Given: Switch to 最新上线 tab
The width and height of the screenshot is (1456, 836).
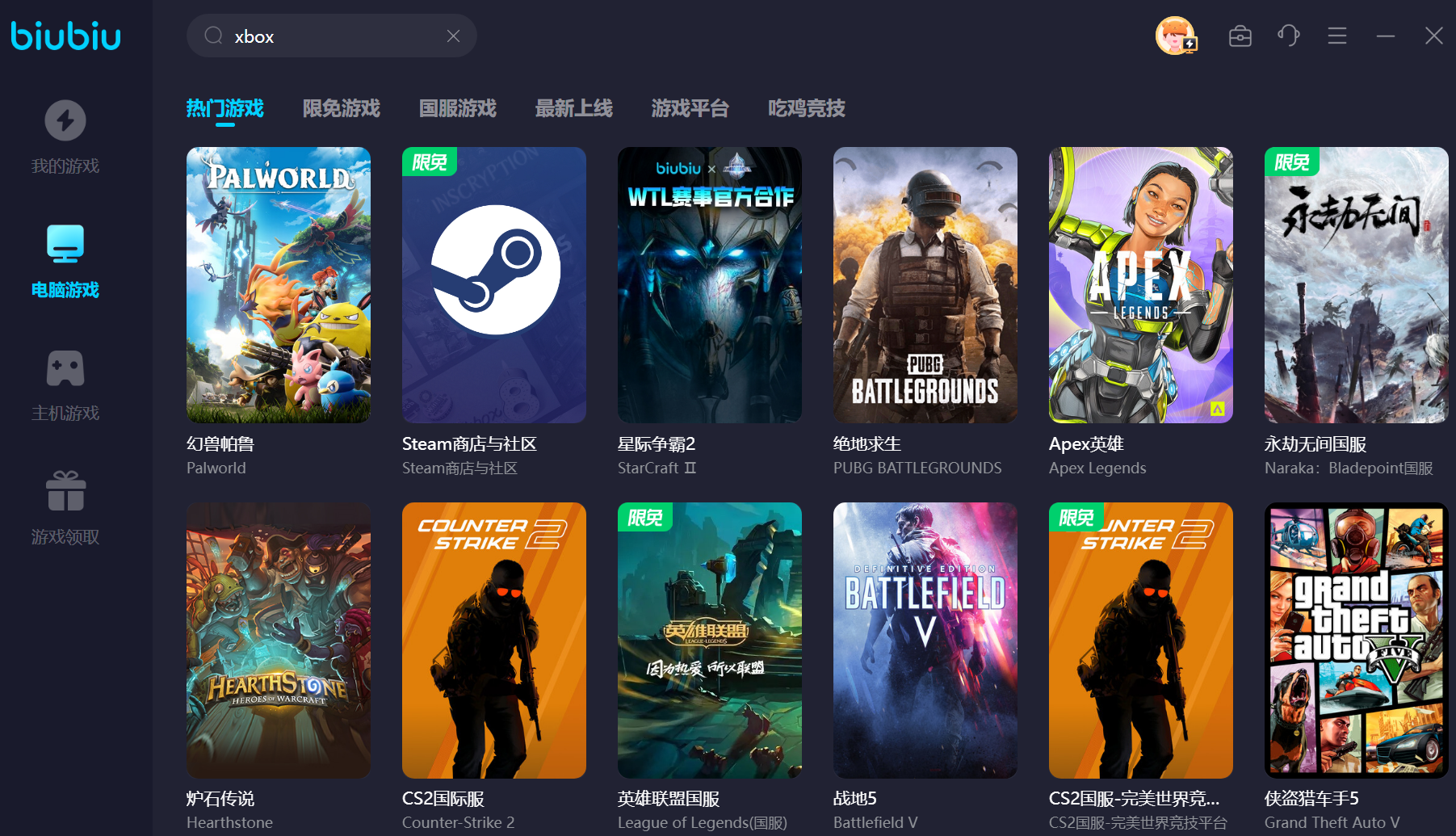Looking at the screenshot, I should pos(574,108).
